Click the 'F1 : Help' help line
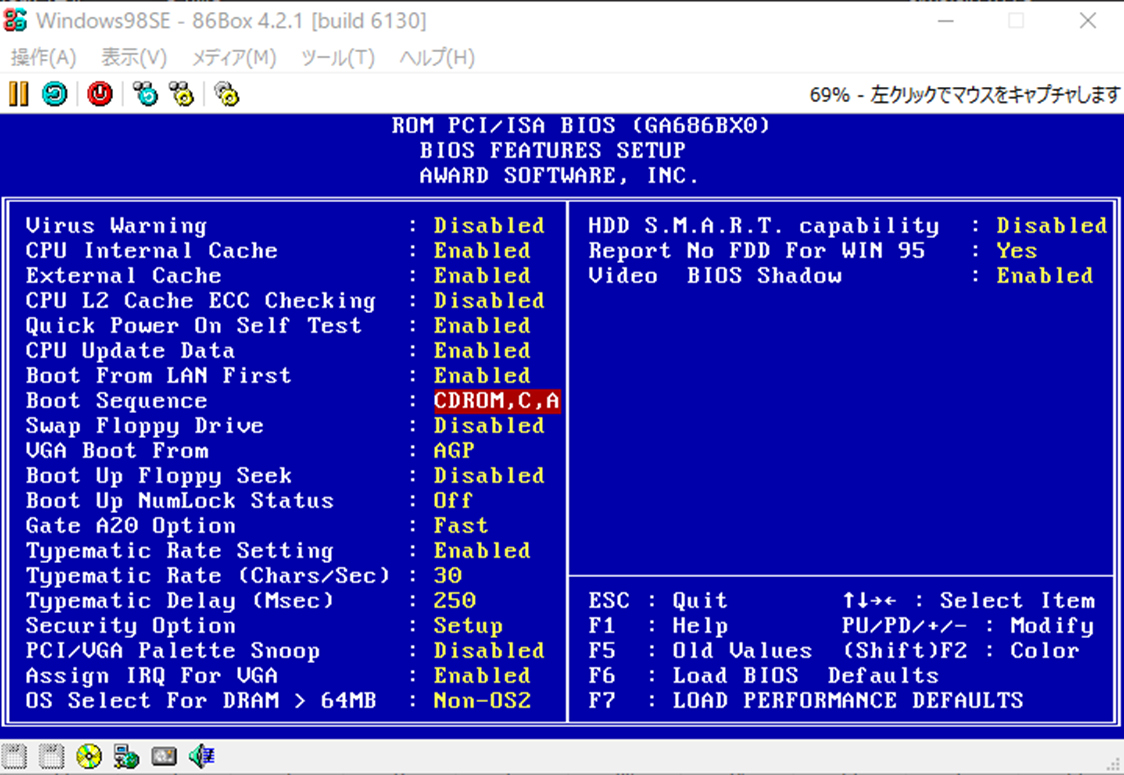 [657, 626]
